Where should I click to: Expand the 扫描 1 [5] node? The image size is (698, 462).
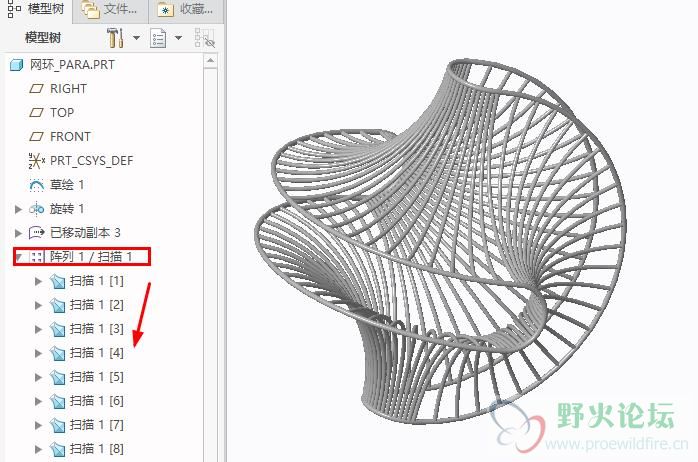(38, 377)
